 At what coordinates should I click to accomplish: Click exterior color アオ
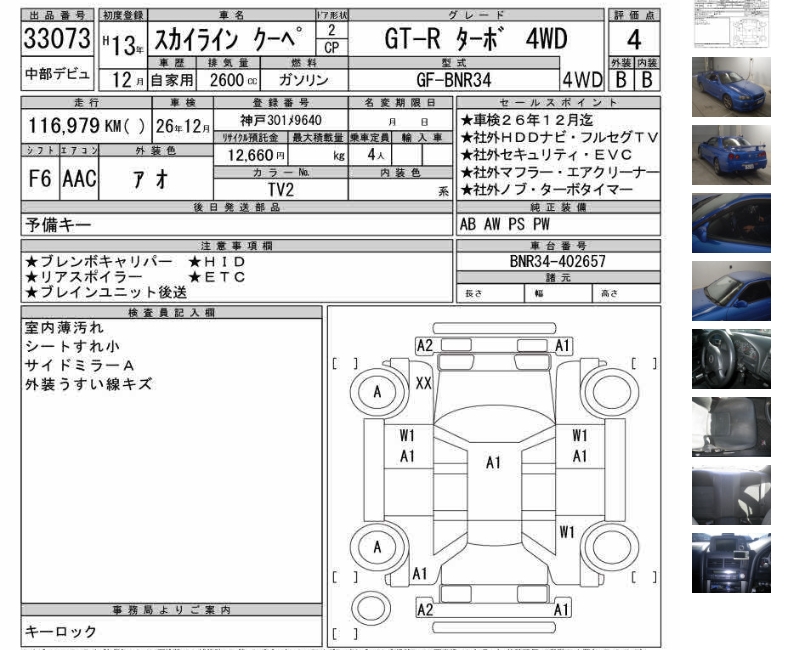coord(151,179)
